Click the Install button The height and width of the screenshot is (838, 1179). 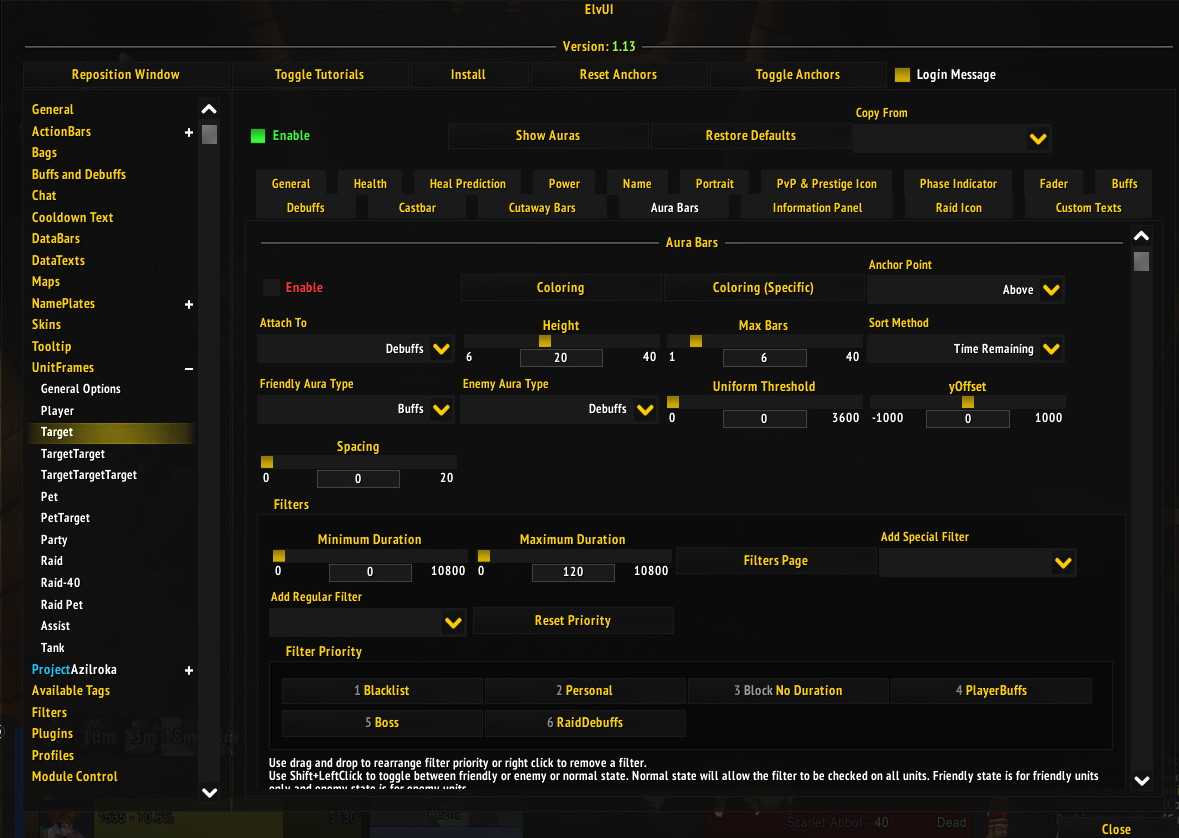(x=468, y=74)
